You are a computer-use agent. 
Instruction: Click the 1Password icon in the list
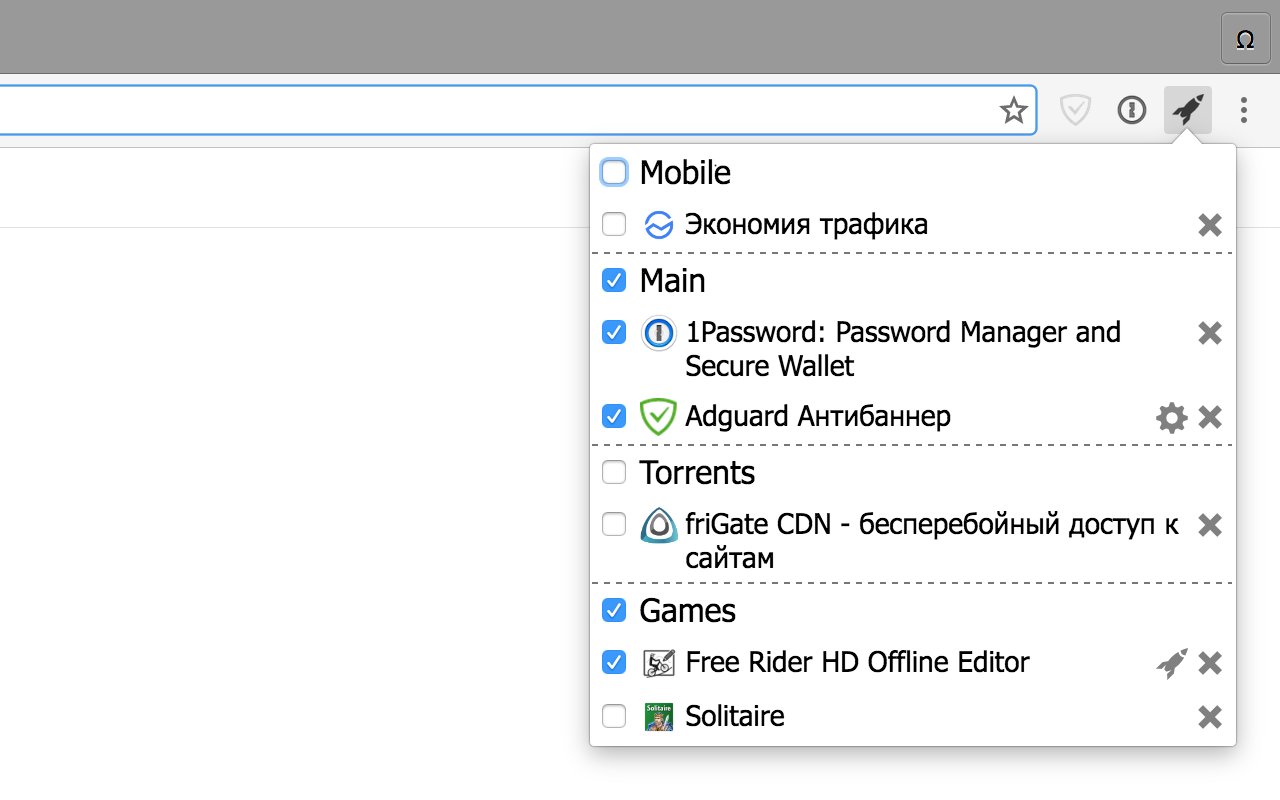(658, 333)
